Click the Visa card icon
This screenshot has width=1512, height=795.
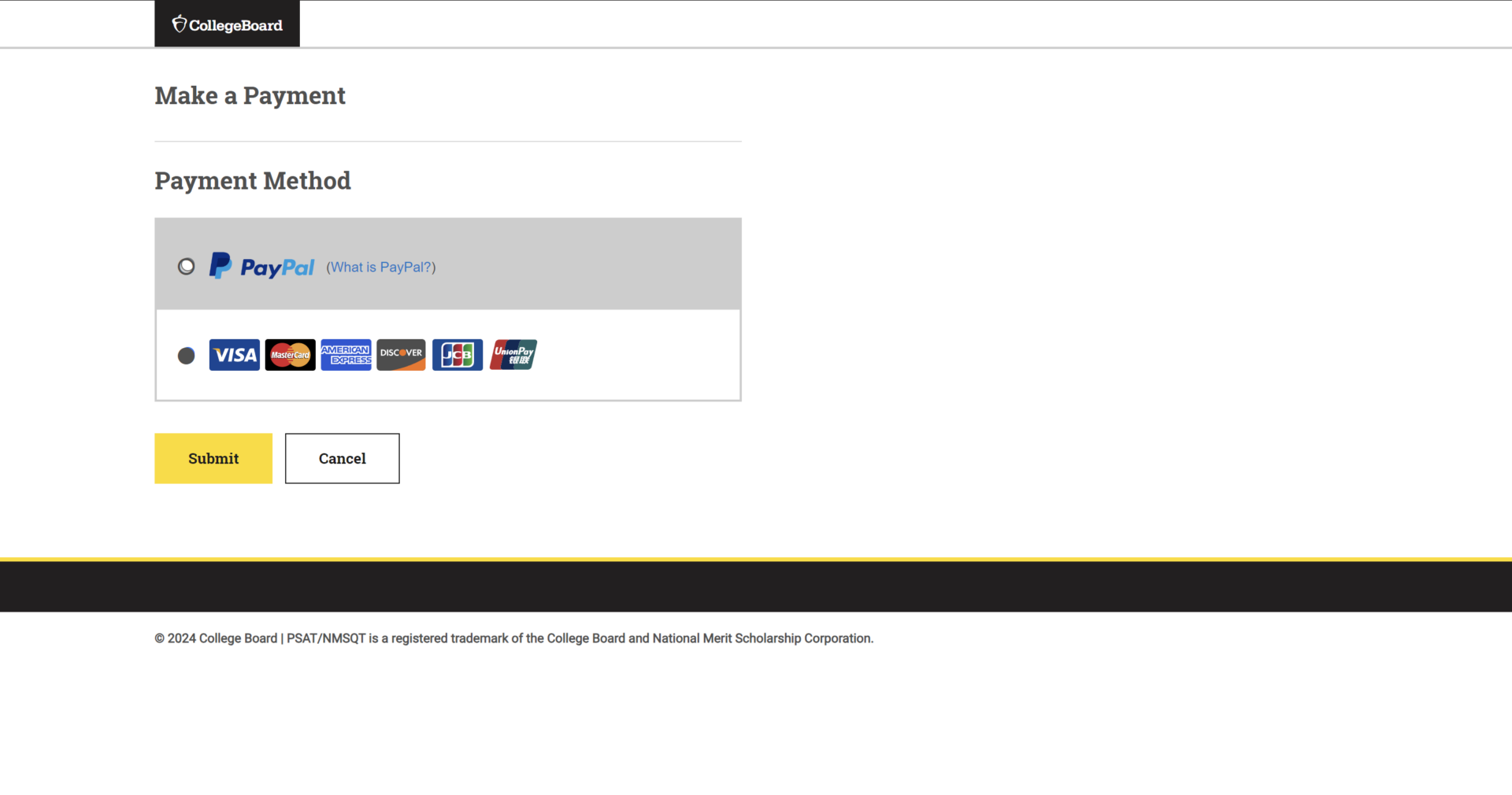pyautogui.click(x=234, y=355)
